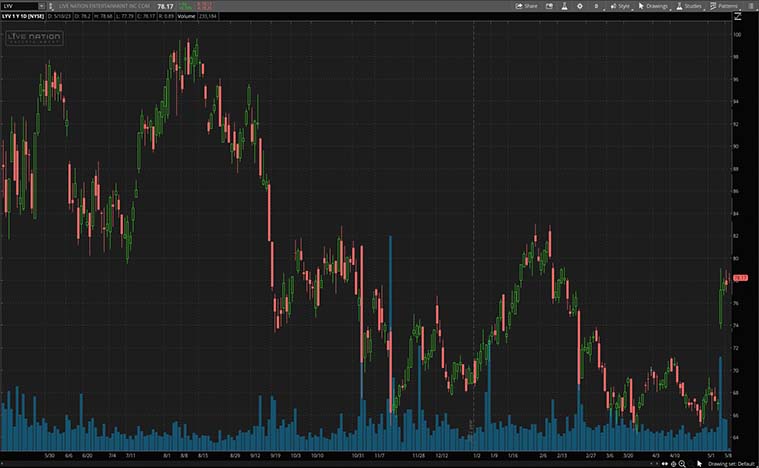
Task: Open the Studies menu
Action: pyautogui.click(x=689, y=6)
